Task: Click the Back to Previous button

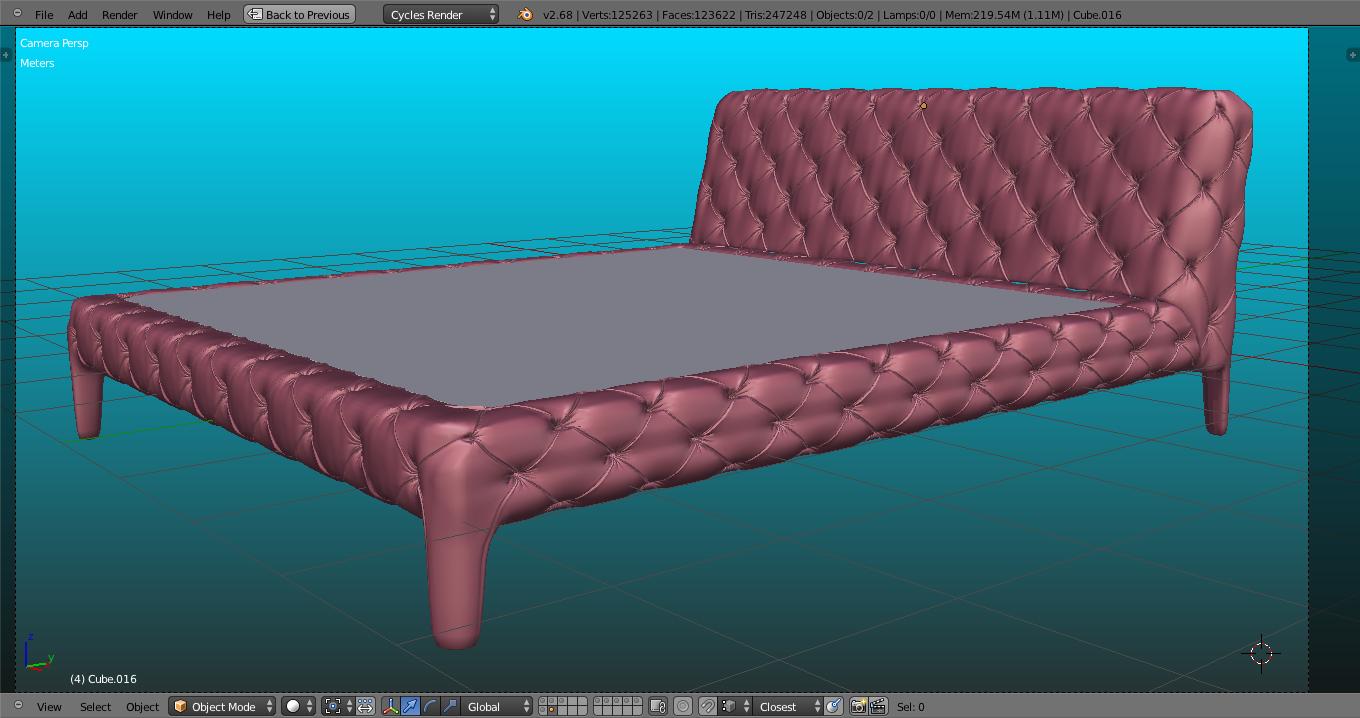Action: point(300,14)
